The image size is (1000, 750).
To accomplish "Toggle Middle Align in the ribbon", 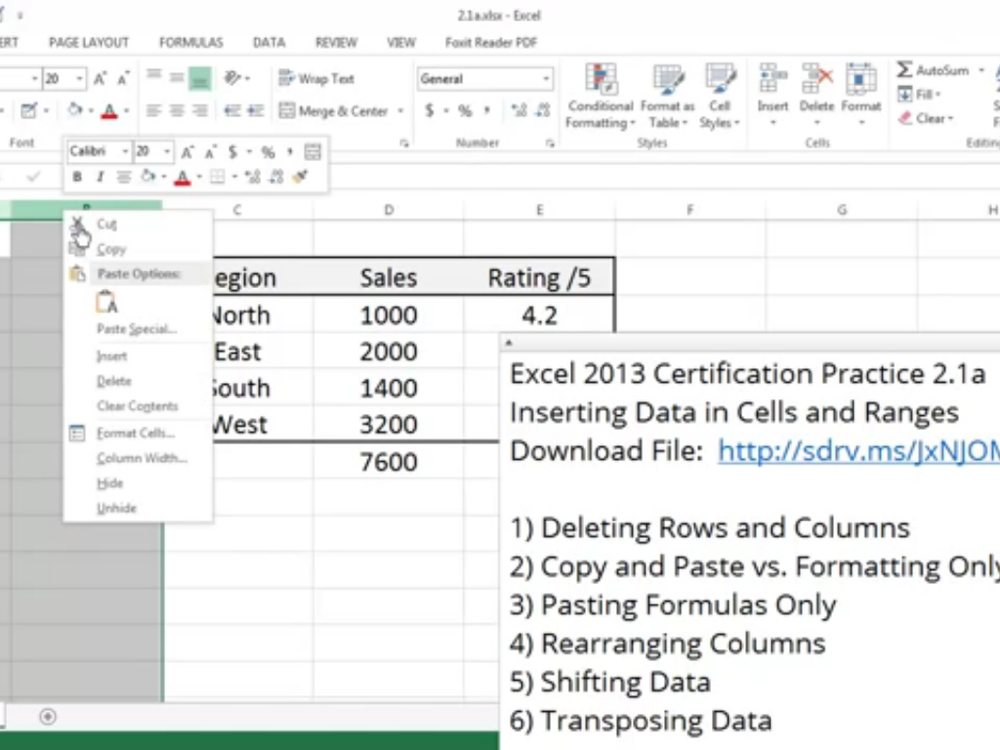I will (x=177, y=78).
